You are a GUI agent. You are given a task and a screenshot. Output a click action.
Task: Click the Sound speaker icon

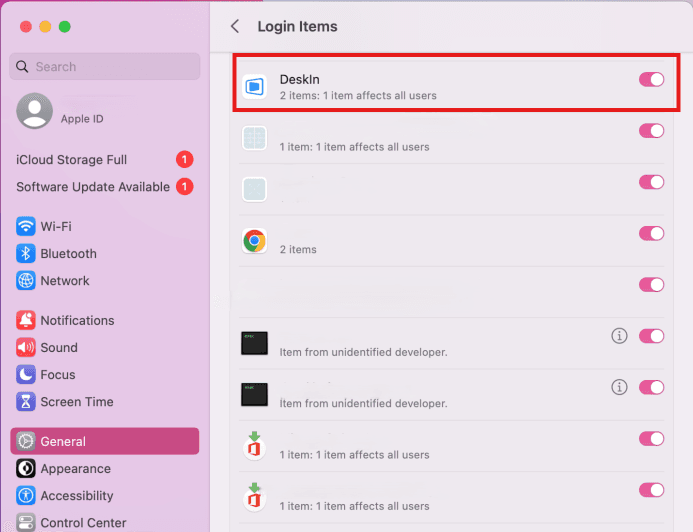(x=26, y=348)
